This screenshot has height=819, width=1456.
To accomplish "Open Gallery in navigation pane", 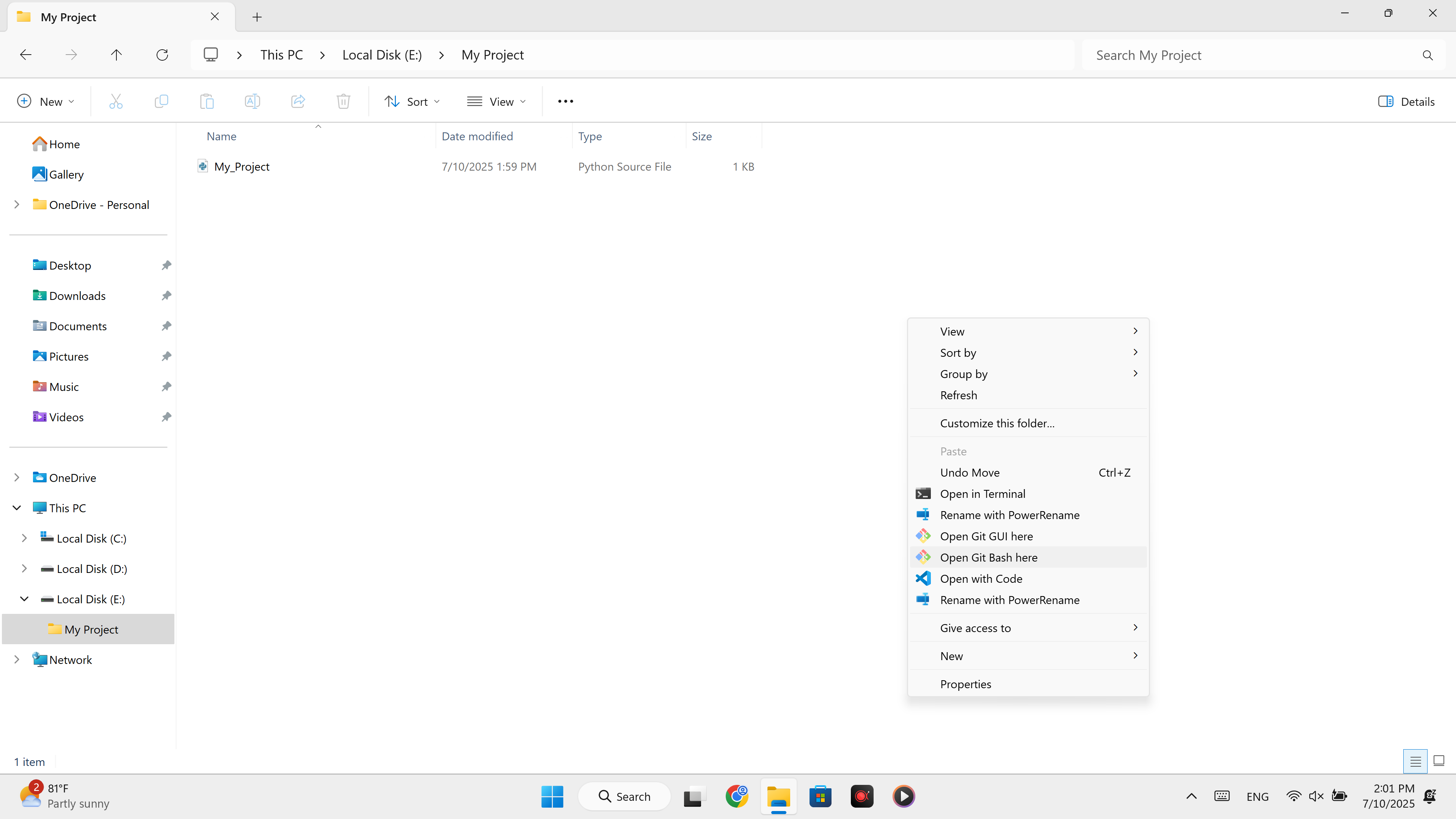I will [58, 175].
